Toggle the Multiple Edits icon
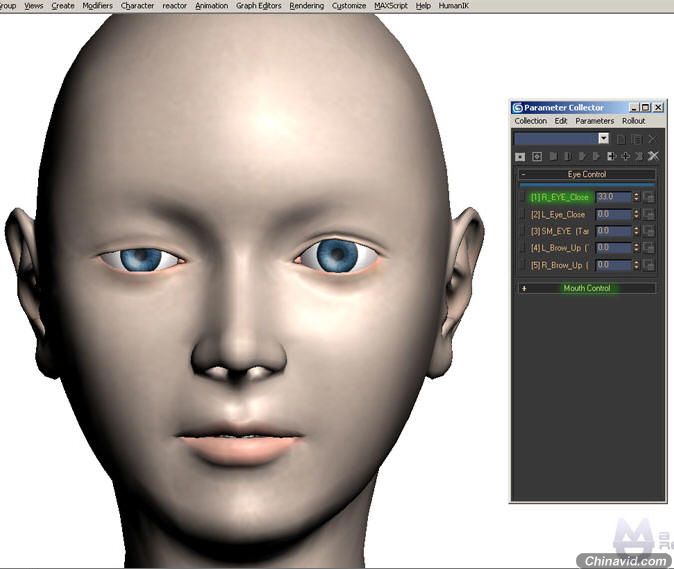Screen dimensions: 674x569 pyautogui.click(x=520, y=156)
